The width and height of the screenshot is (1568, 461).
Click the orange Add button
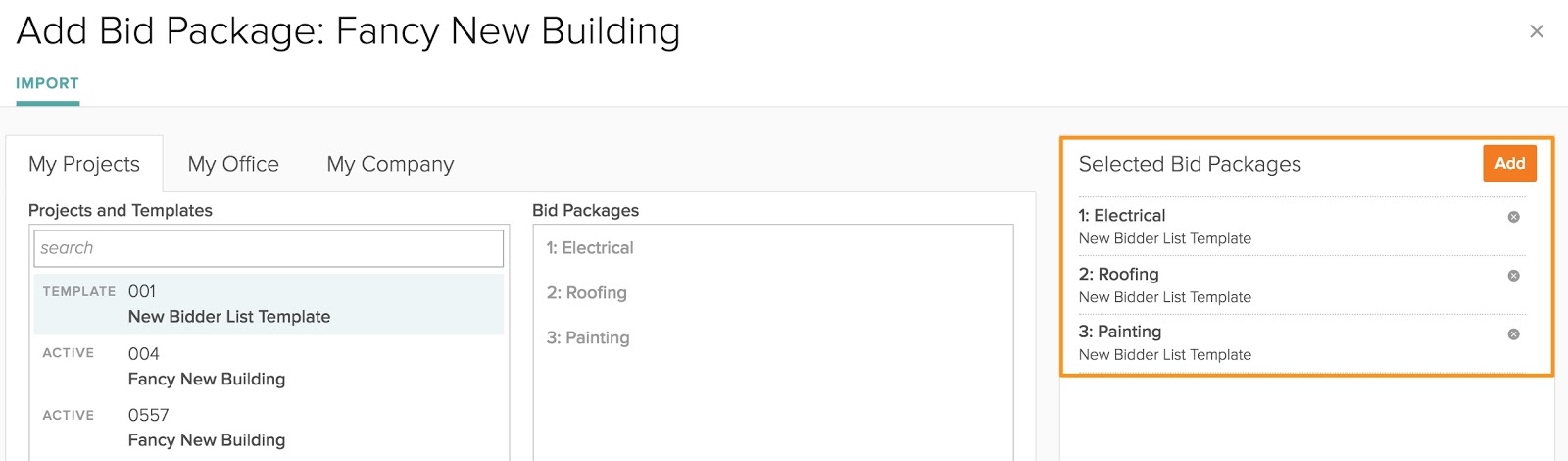(x=1509, y=164)
